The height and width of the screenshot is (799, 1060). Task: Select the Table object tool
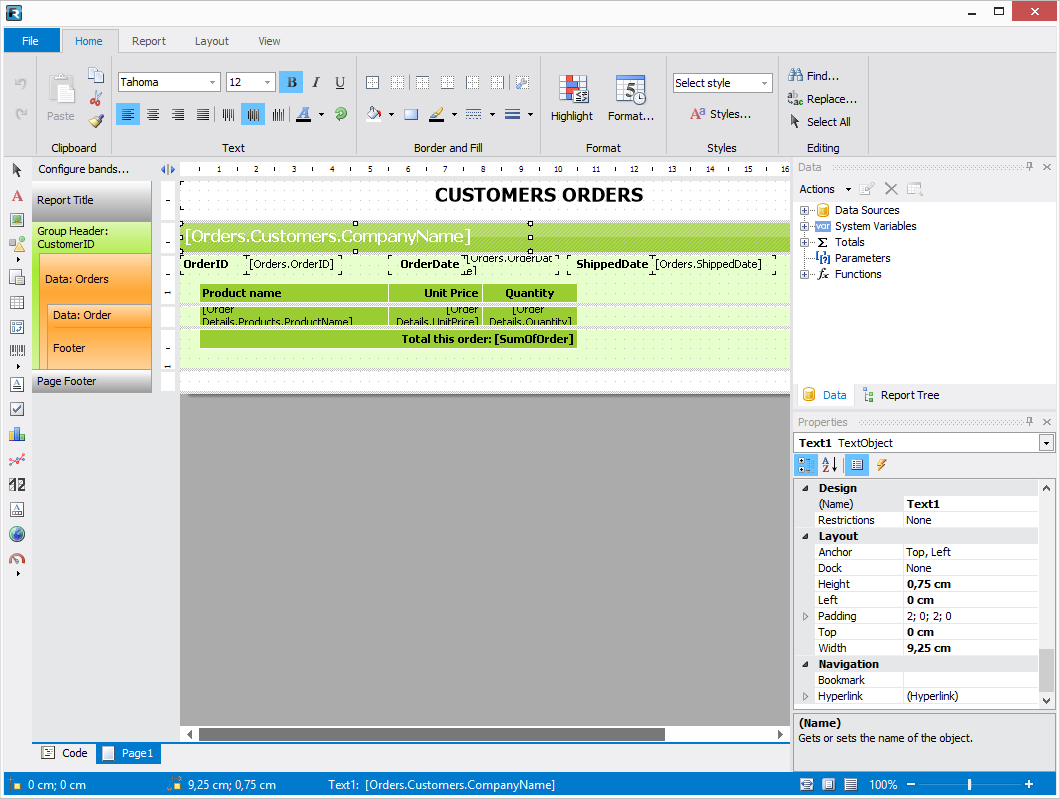click(16, 300)
